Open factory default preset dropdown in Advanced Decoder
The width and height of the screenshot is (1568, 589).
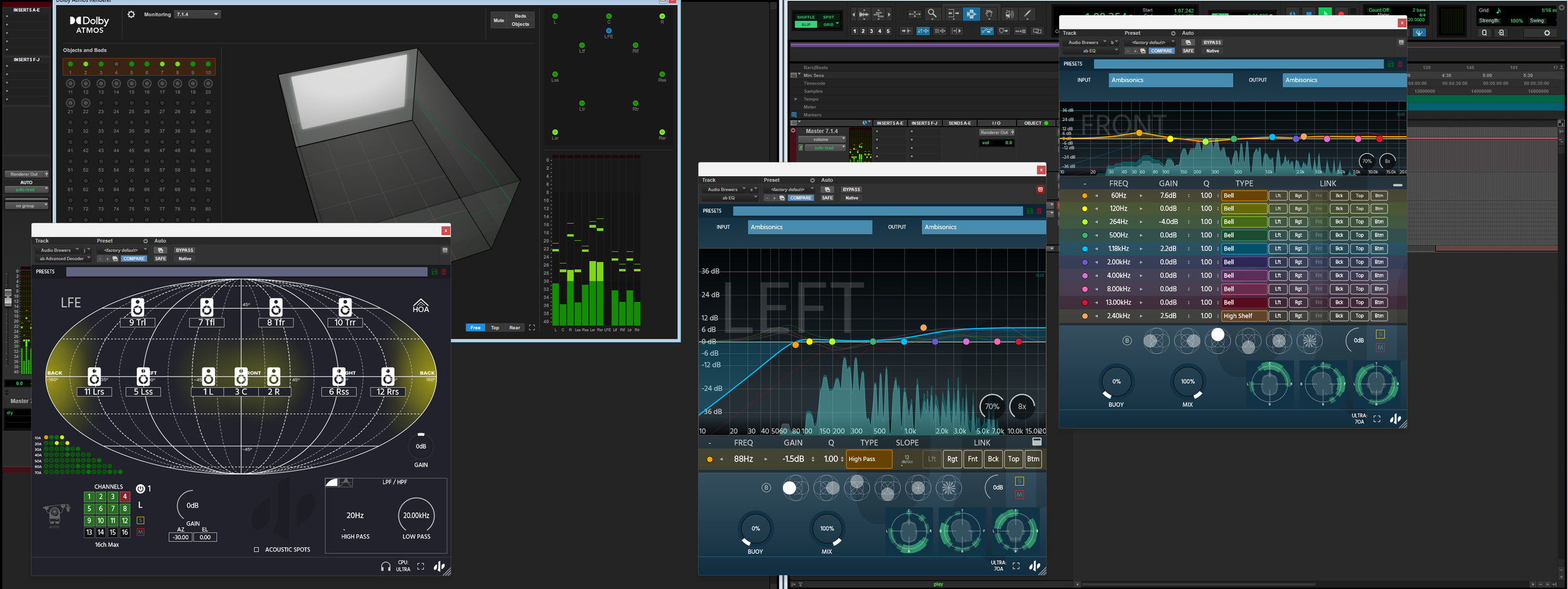click(122, 250)
